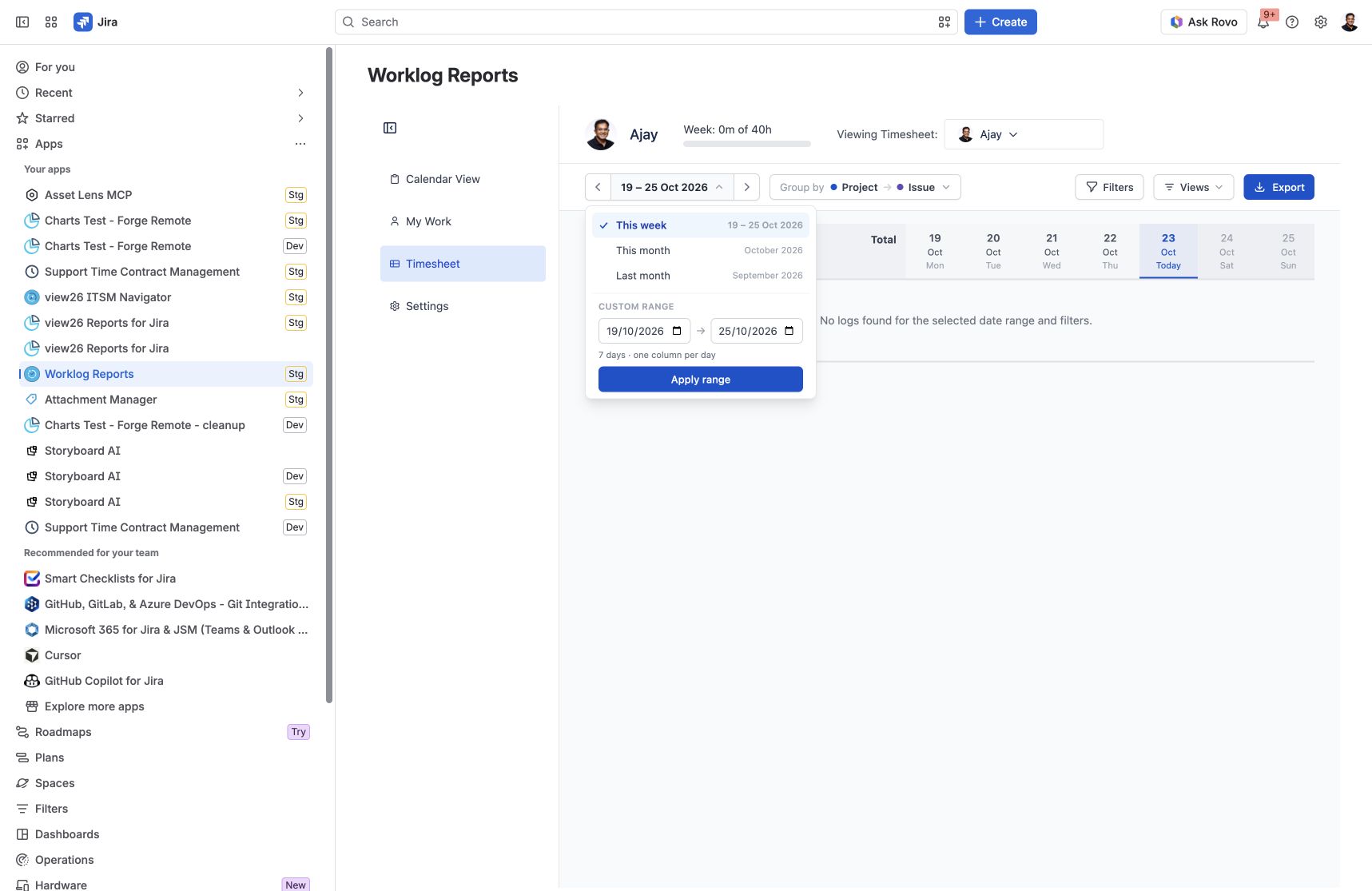Click the search filter icon in Search bar
This screenshot has width=1372, height=891.
point(944,22)
